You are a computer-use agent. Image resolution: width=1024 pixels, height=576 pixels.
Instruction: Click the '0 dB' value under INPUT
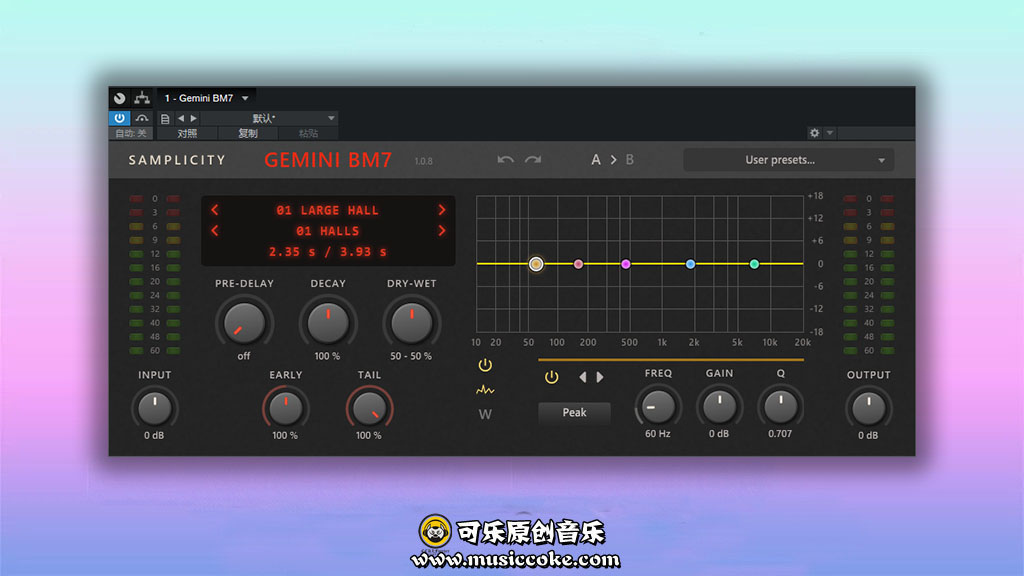point(154,435)
